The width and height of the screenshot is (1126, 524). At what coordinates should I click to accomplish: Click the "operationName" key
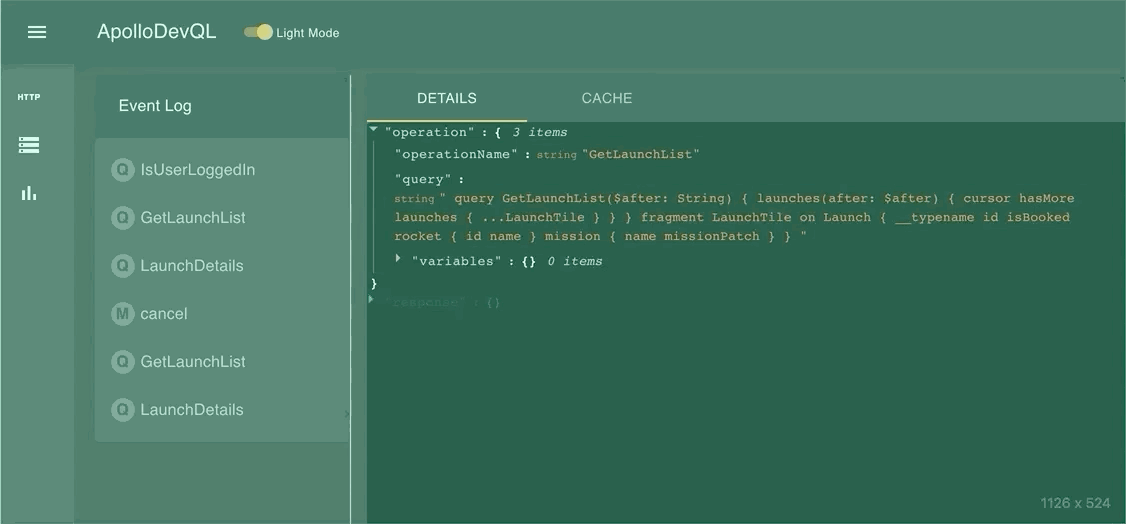[456, 154]
